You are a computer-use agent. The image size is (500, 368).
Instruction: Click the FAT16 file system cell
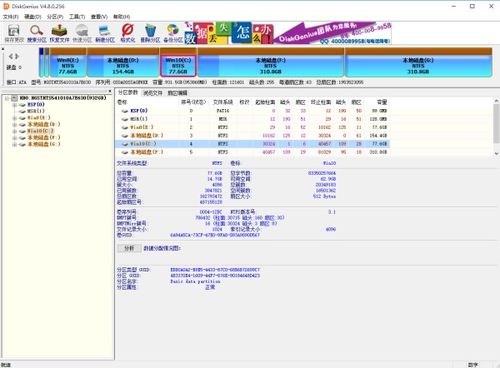click(223, 111)
